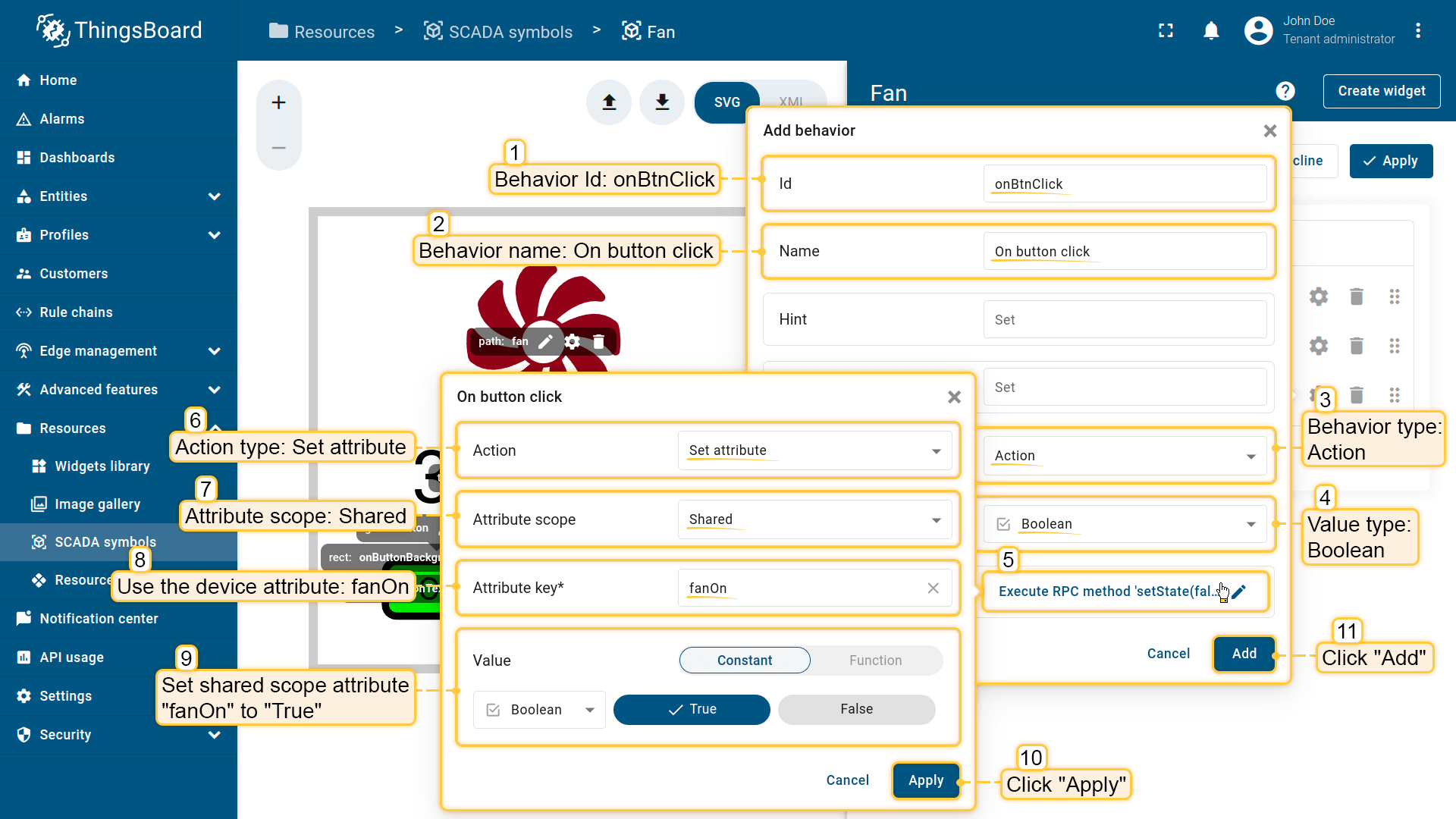The height and width of the screenshot is (819, 1456).
Task: Set the value to False
Action: (856, 709)
